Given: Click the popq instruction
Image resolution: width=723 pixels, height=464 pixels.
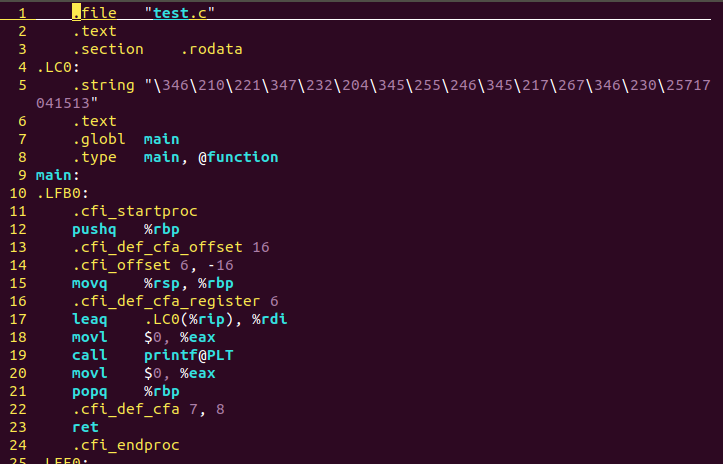Looking at the screenshot, I should coord(89,391).
